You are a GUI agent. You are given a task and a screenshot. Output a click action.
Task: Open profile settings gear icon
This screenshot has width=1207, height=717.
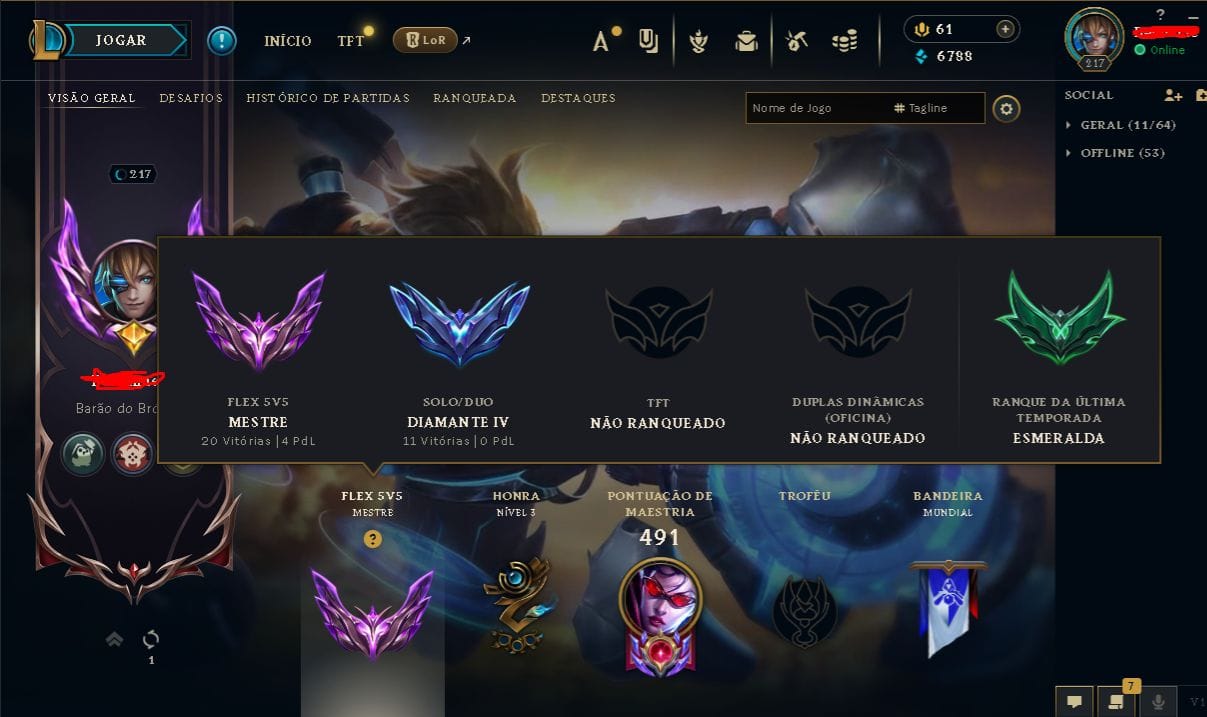point(1007,108)
